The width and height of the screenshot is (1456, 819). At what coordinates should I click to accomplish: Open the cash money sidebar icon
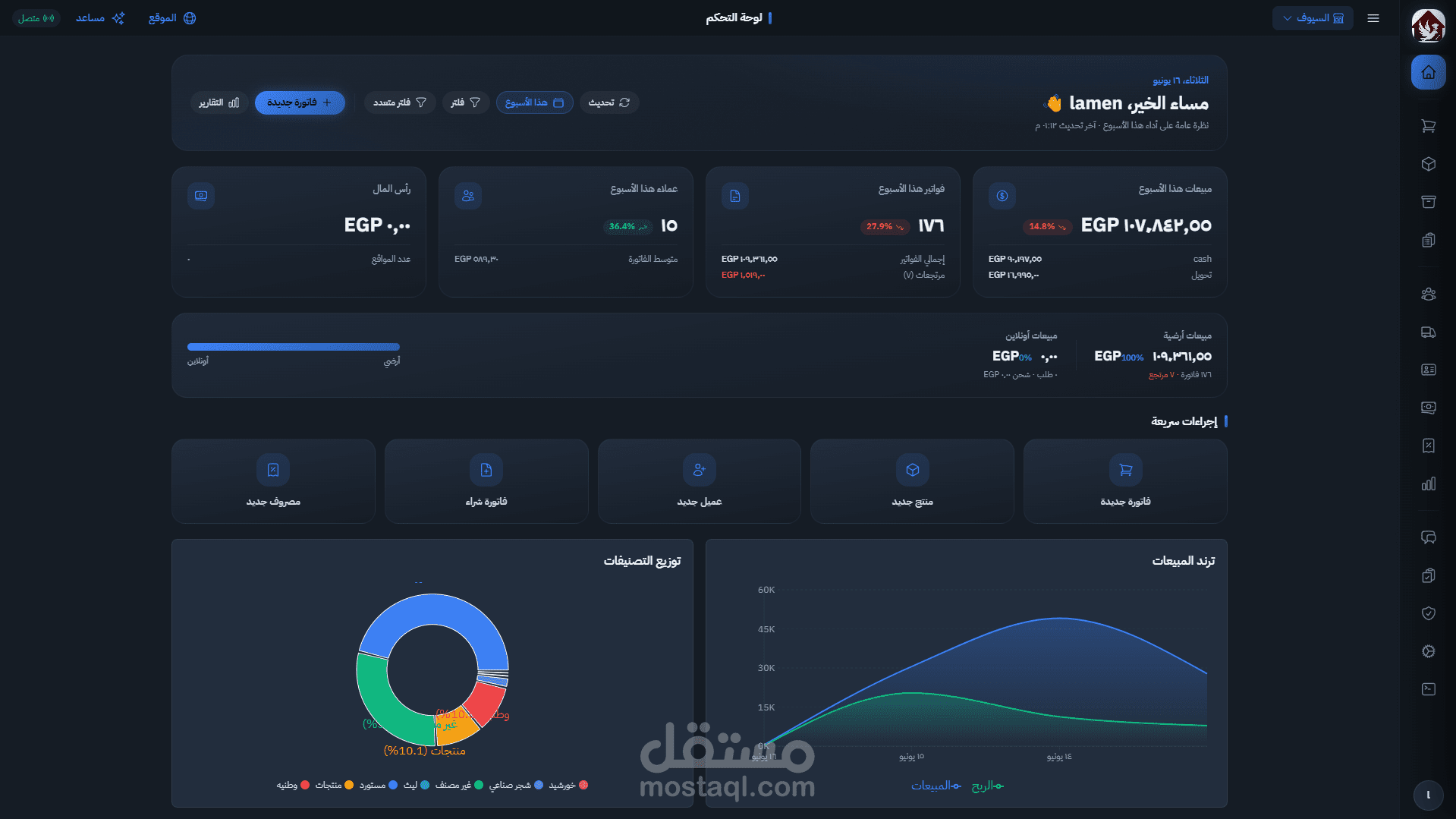tap(1428, 408)
